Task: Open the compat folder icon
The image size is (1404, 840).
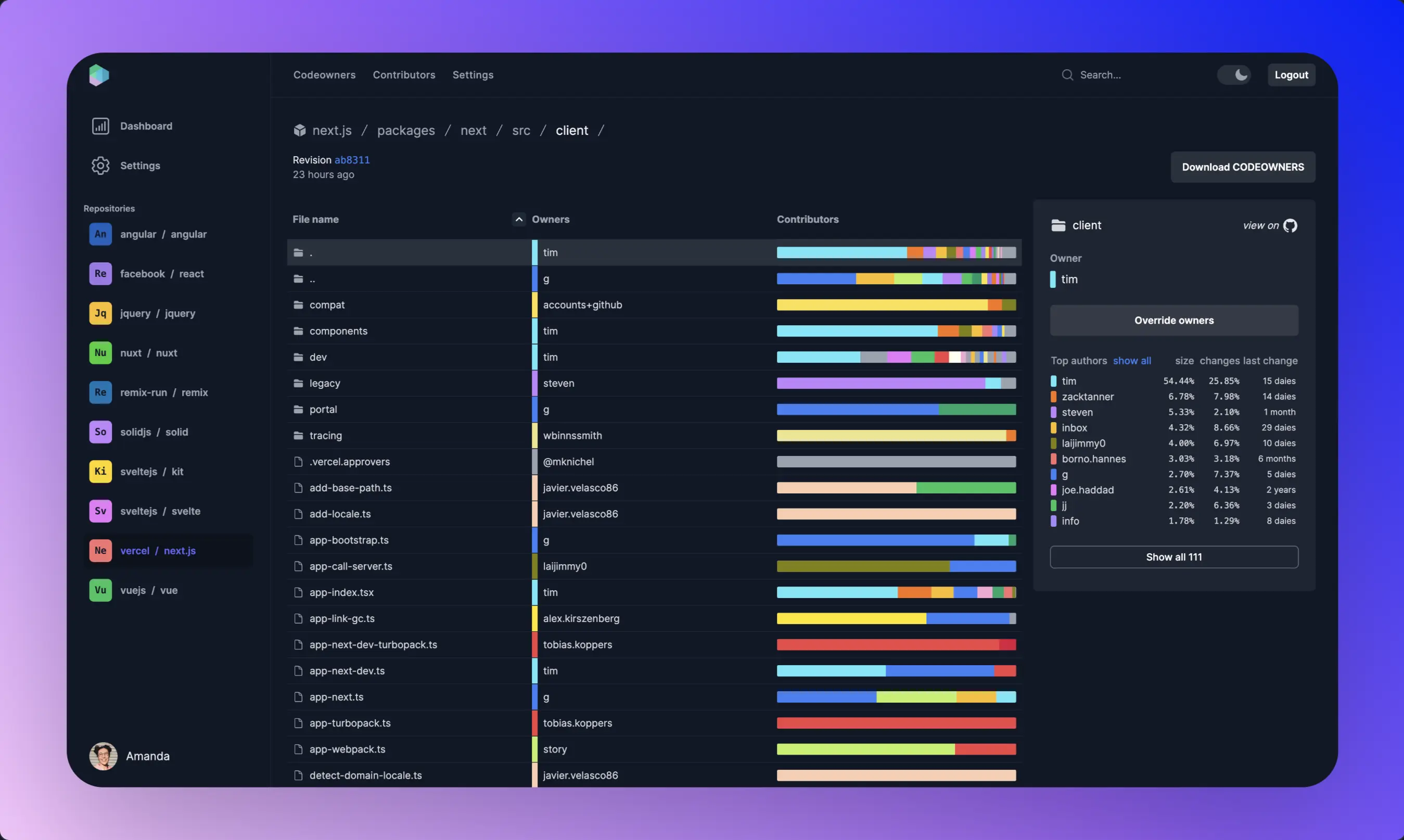Action: point(298,305)
